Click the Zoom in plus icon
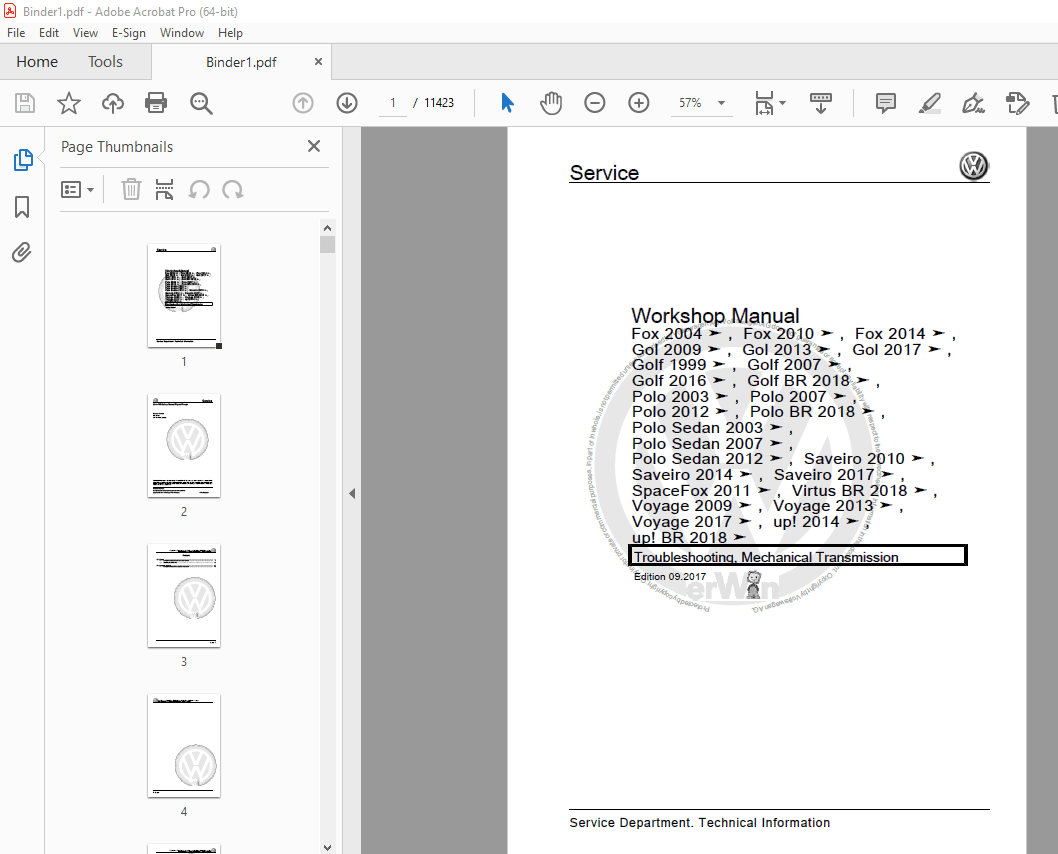The image size is (1058, 854). [x=639, y=103]
